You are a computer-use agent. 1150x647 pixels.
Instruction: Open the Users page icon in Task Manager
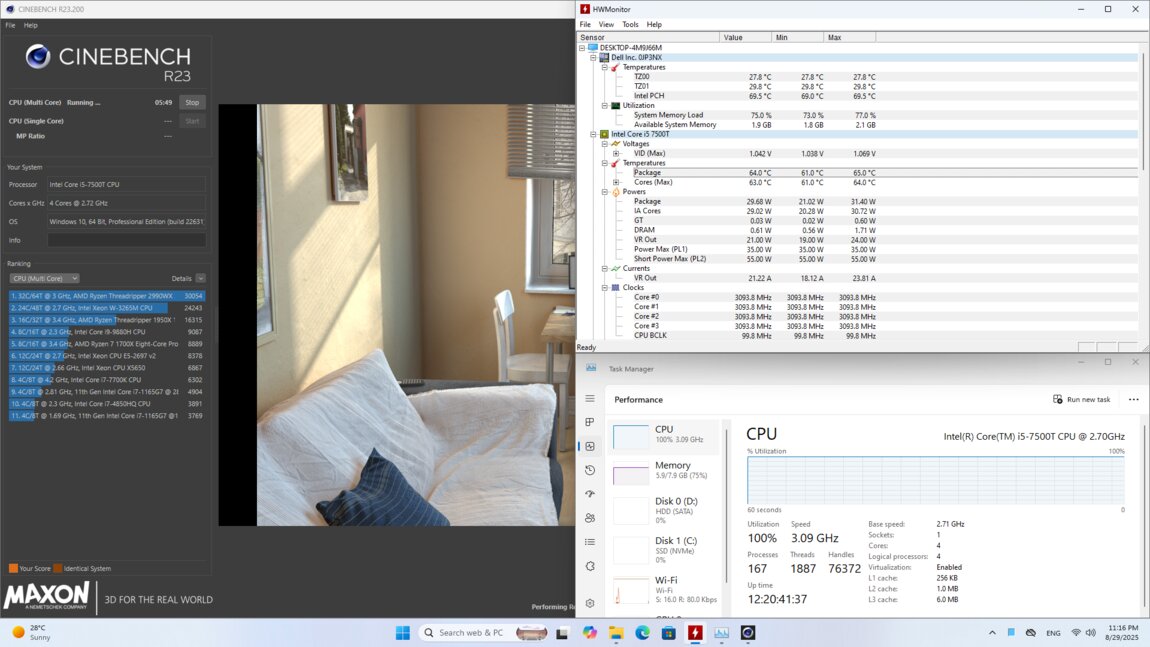click(x=590, y=518)
